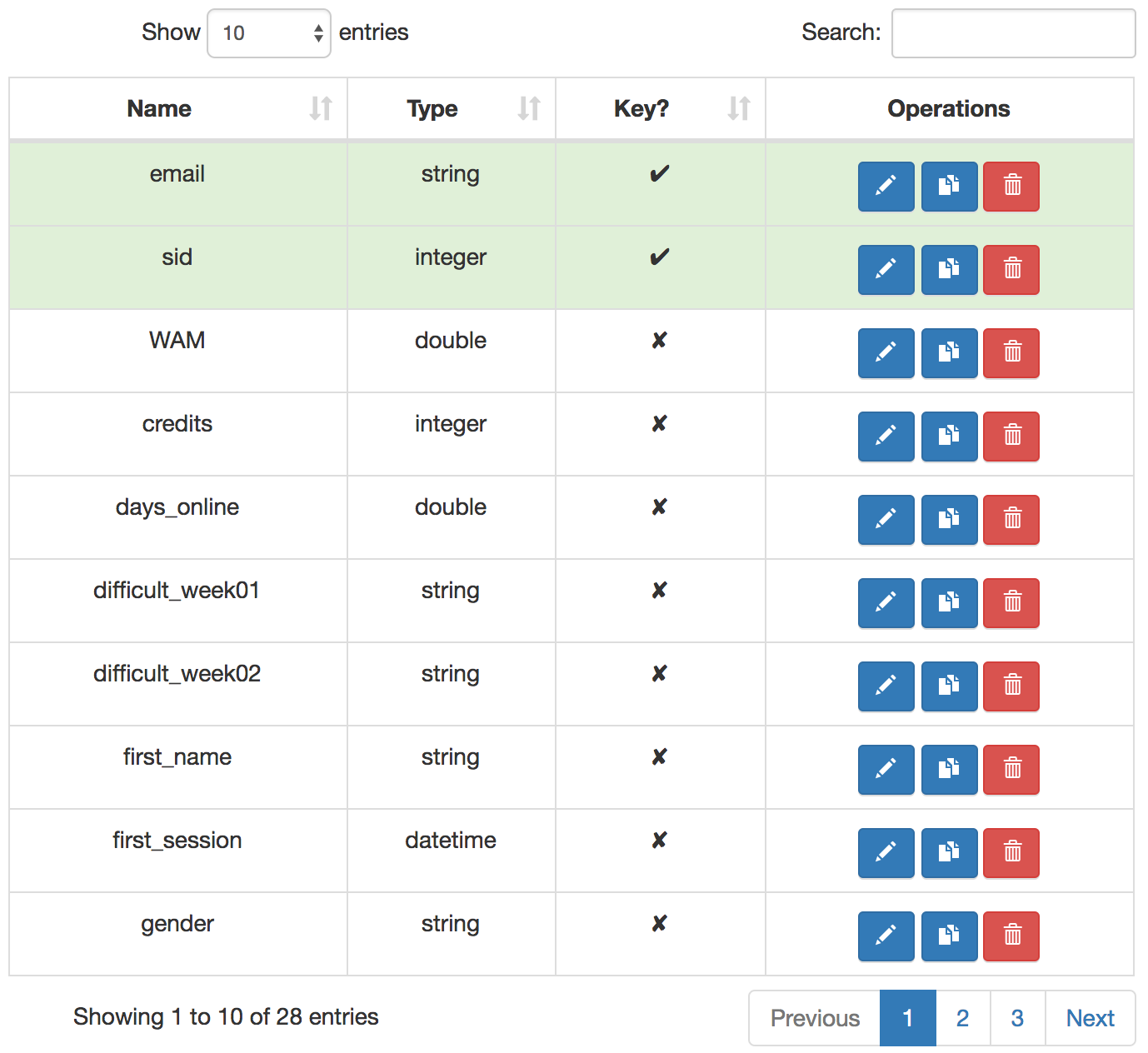Clone difficult_week01 with the copy icon
Image resolution: width=1148 pixels, height=1053 pixels.
pyautogui.click(x=949, y=602)
